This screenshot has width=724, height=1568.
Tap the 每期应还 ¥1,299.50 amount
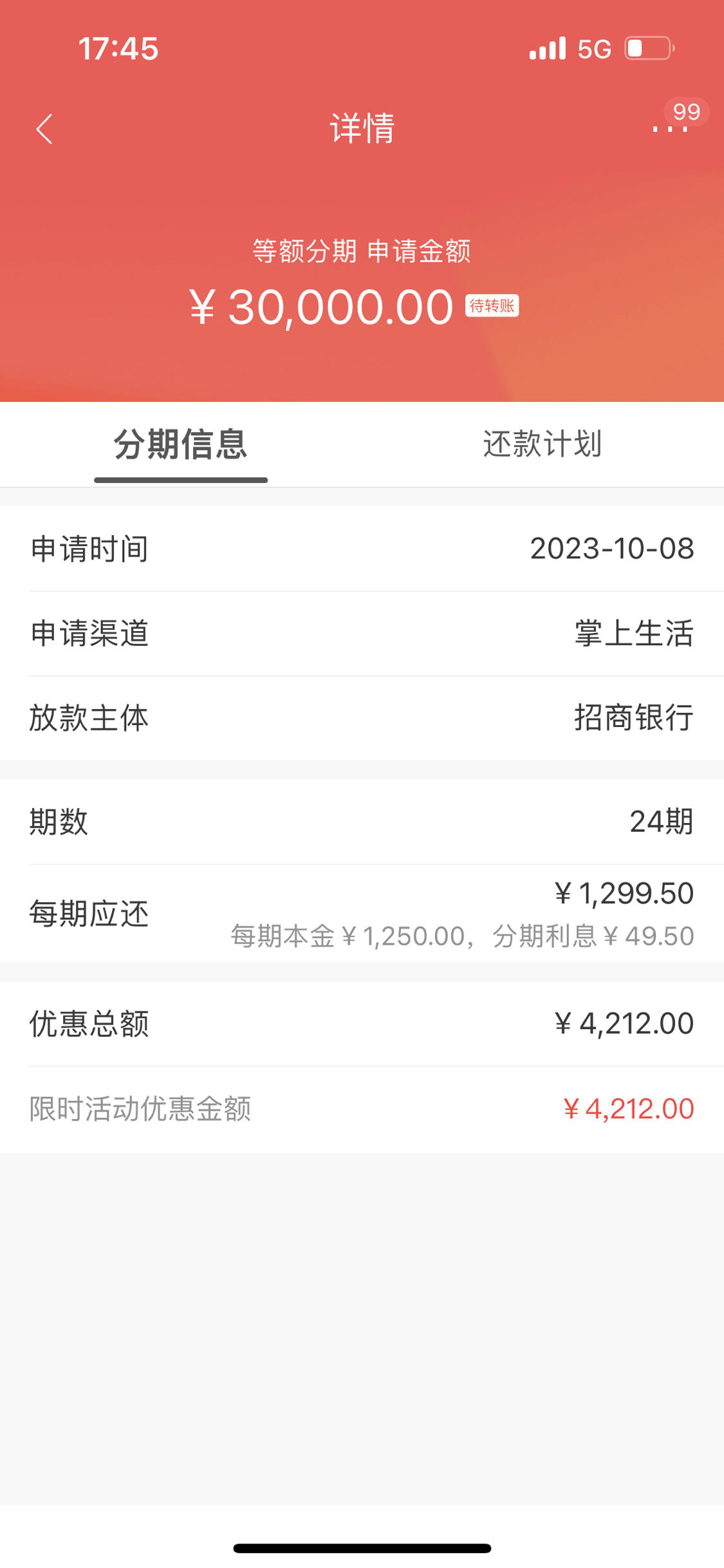pyautogui.click(x=624, y=893)
